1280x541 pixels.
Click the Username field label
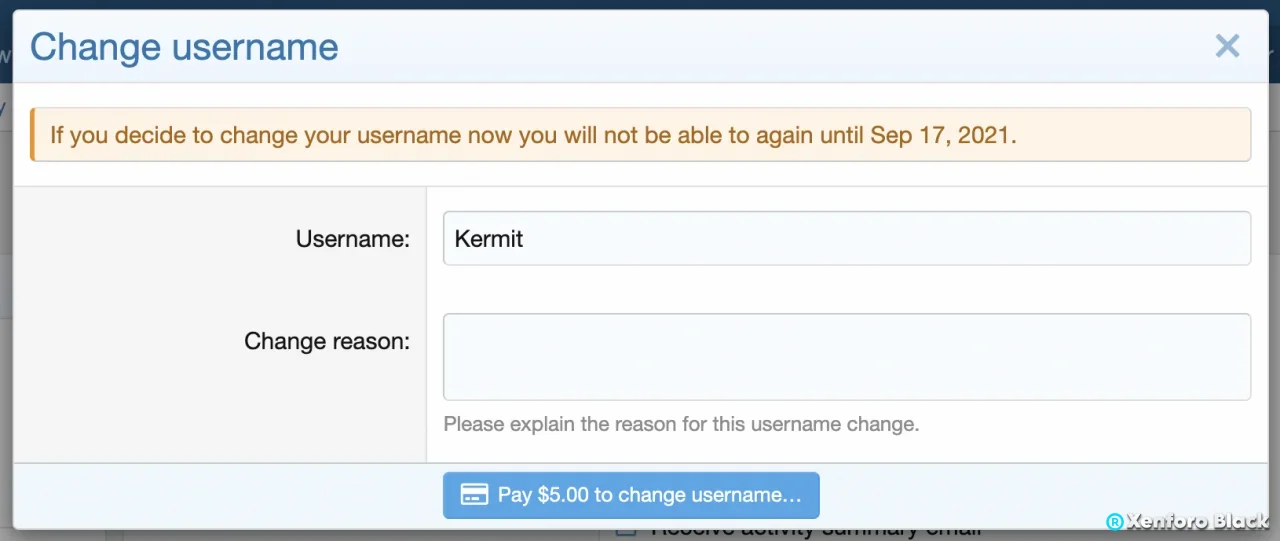pos(353,239)
